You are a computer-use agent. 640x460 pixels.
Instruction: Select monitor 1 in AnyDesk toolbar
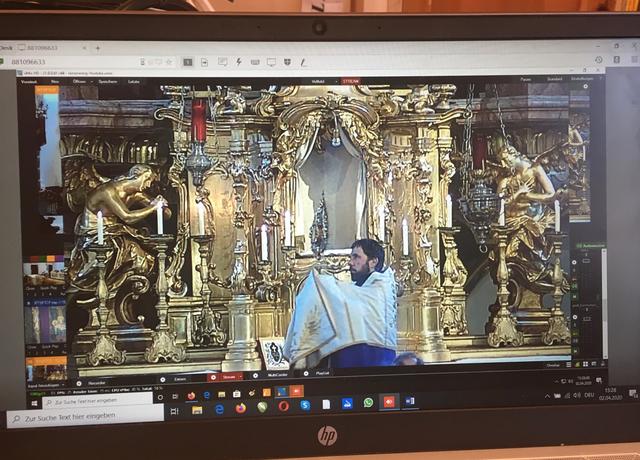188,62
